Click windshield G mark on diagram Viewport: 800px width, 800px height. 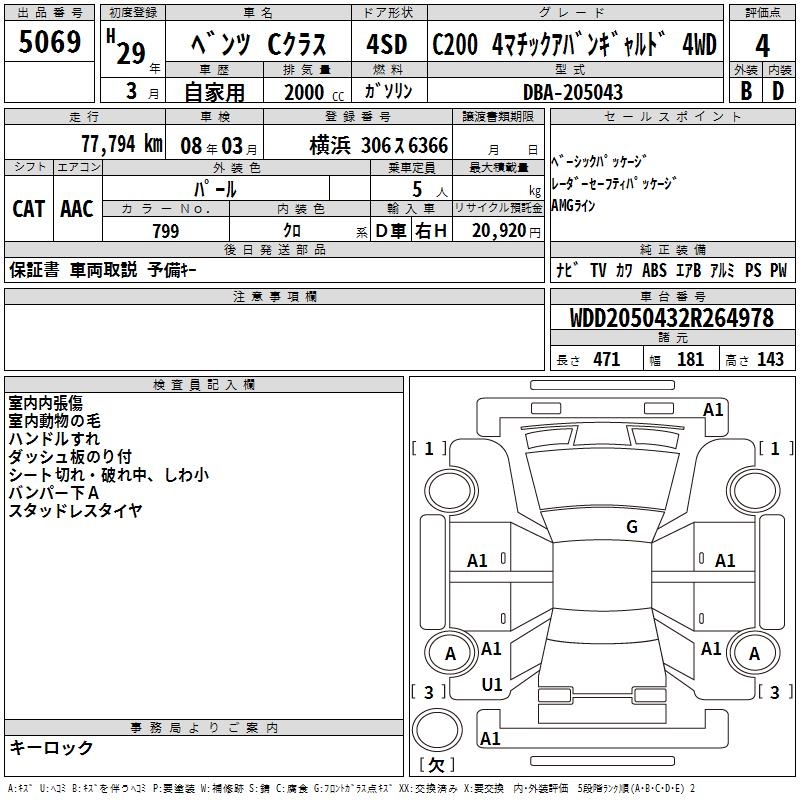[632, 526]
